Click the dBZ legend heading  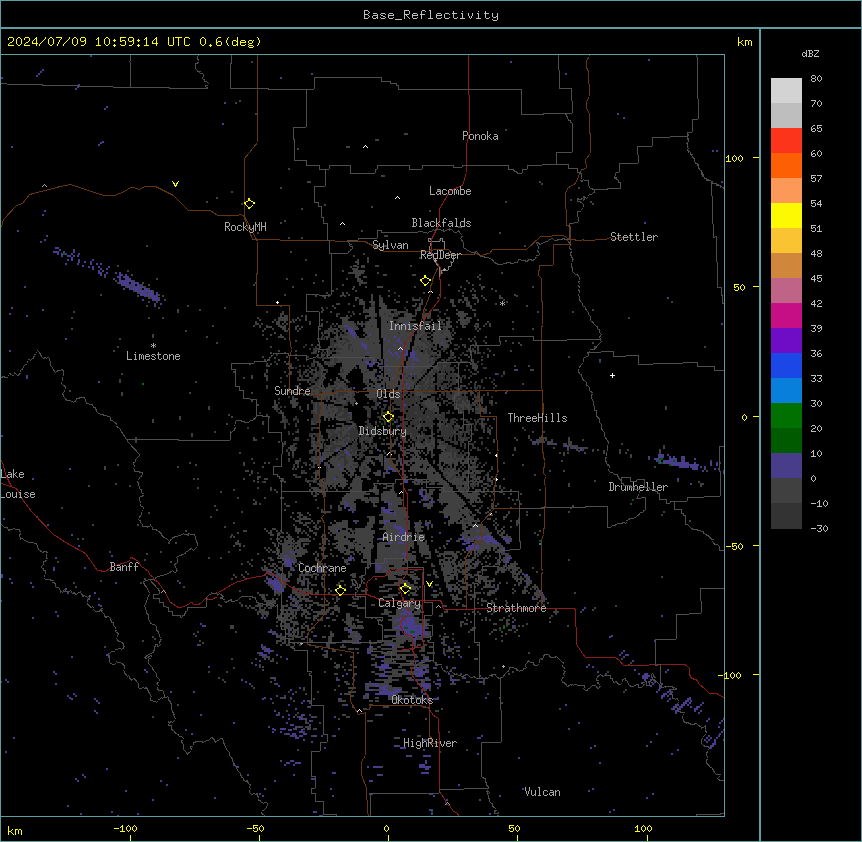[x=810, y=53]
